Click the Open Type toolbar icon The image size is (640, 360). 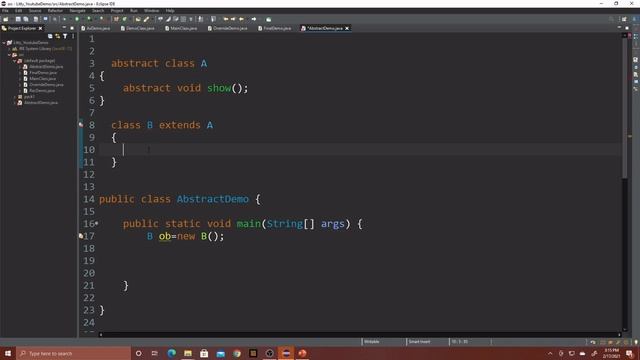click(138, 19)
